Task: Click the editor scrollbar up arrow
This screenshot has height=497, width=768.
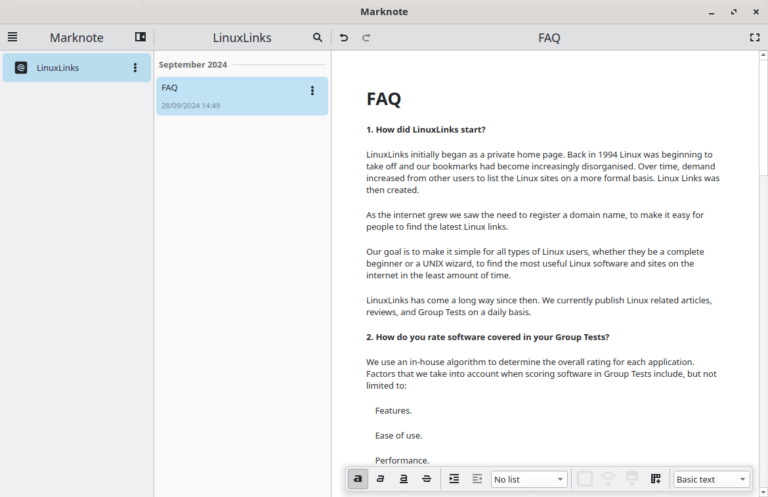Action: click(763, 55)
